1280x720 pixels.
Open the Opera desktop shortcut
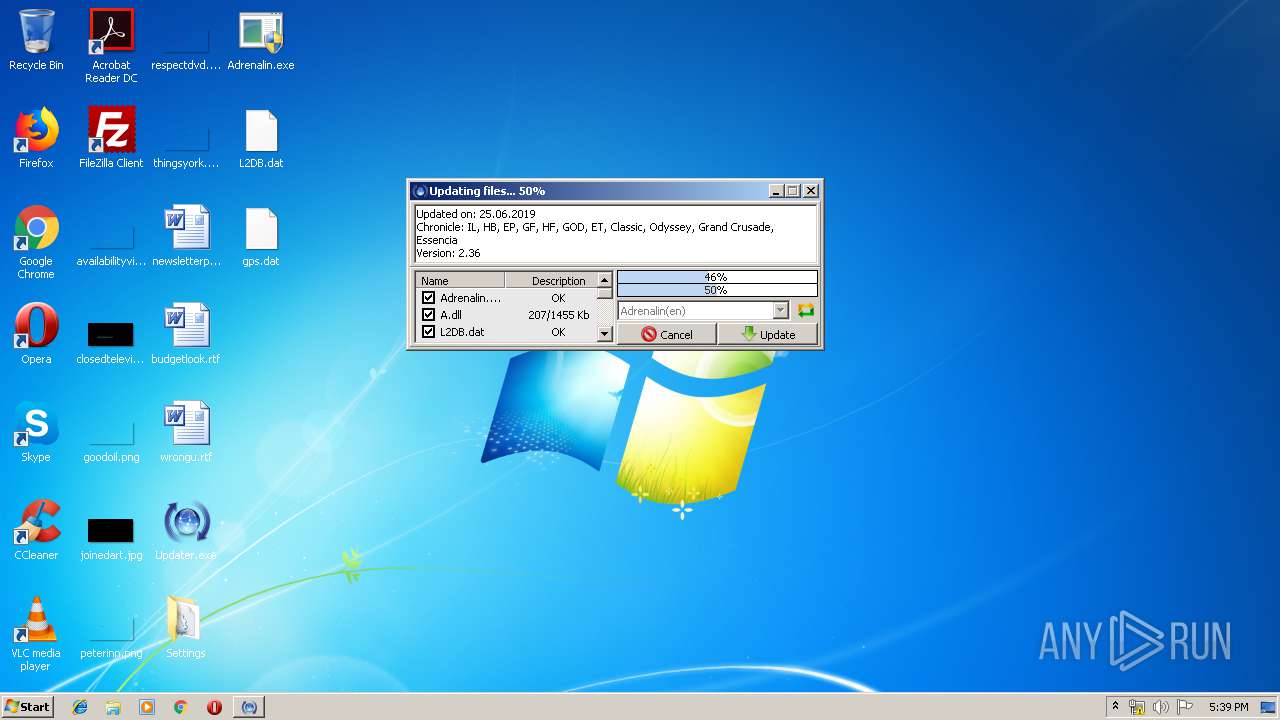(36, 335)
